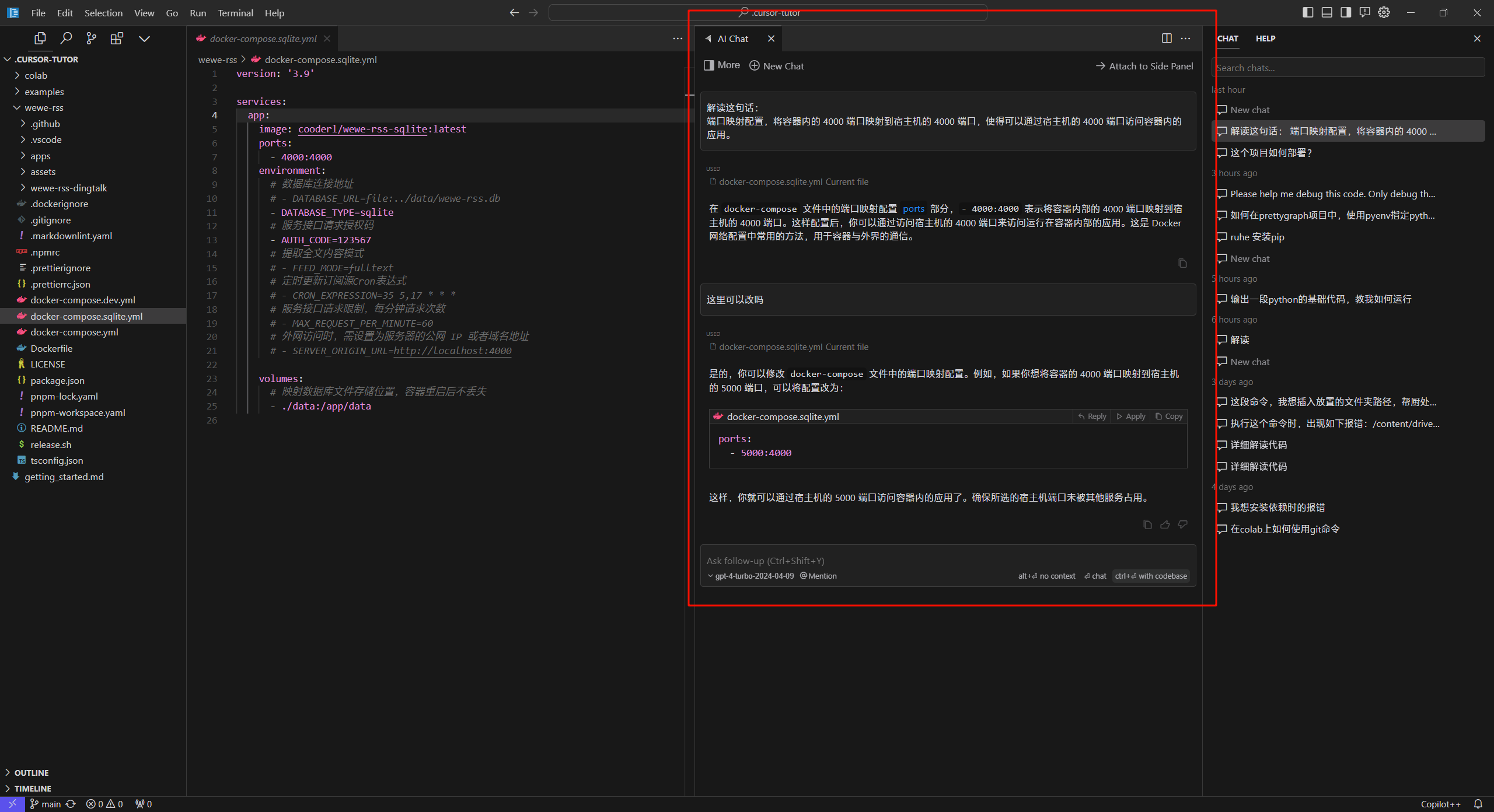
Task: Open Dockerfile in the explorer
Action: click(51, 348)
